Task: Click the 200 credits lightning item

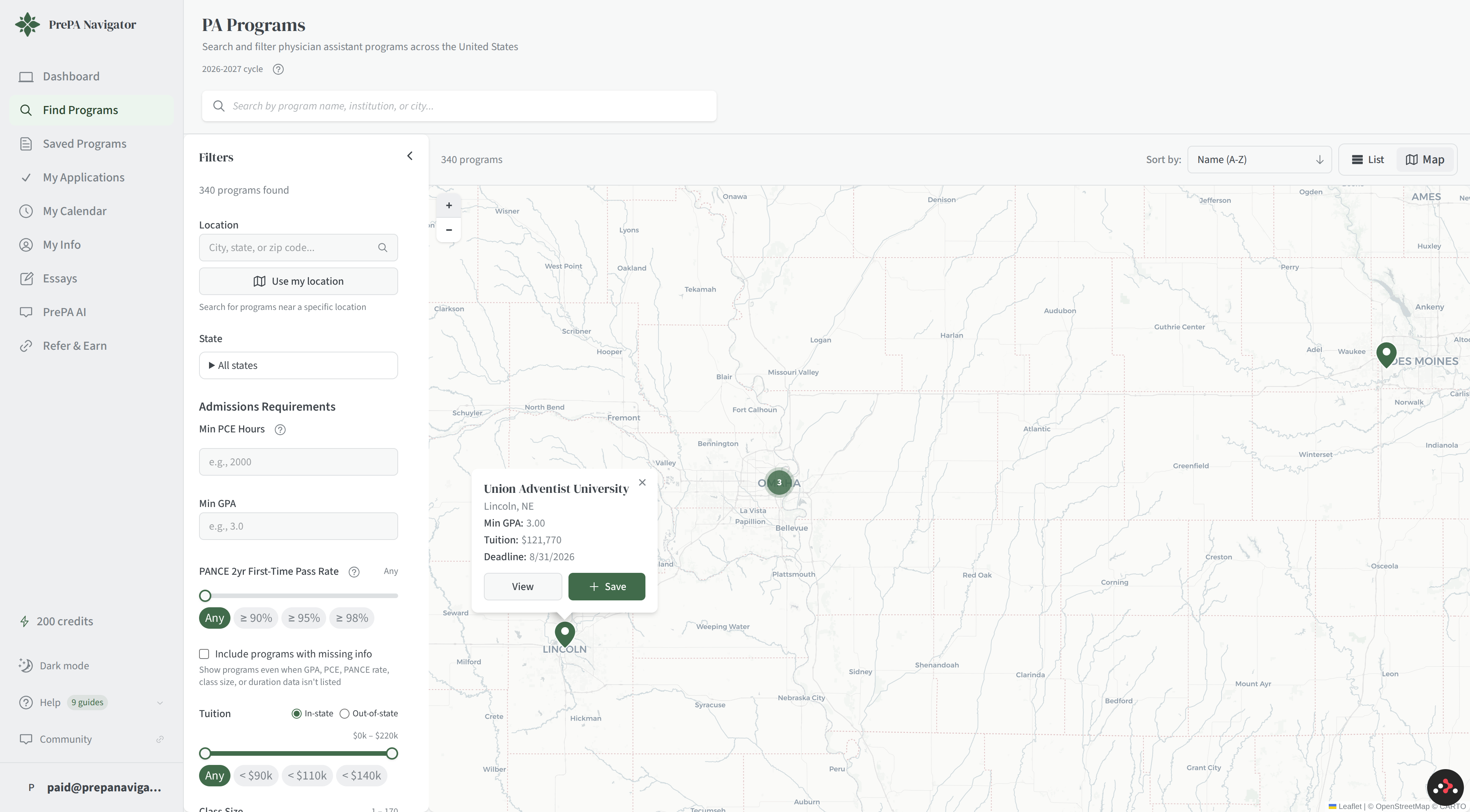Action: [57, 621]
